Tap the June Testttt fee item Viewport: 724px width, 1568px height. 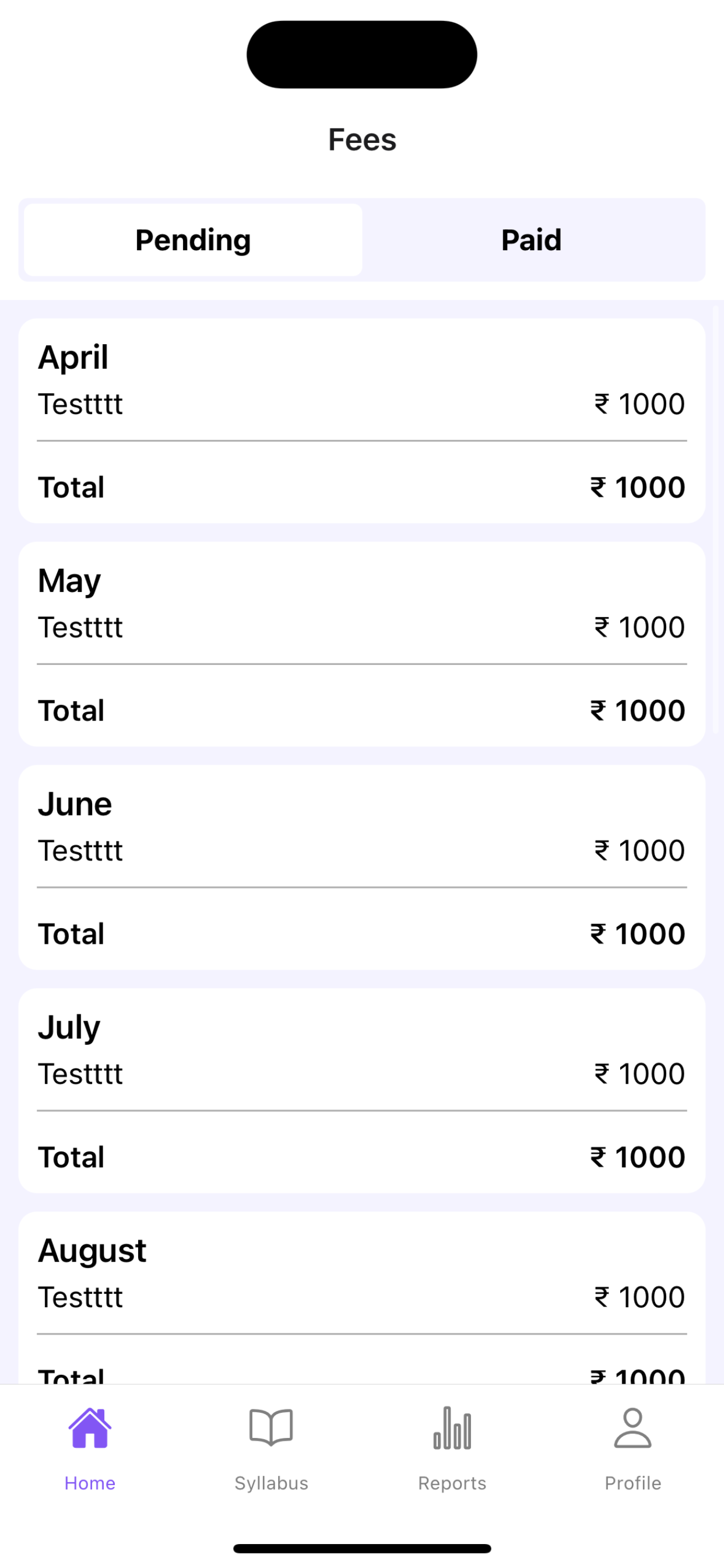point(80,851)
